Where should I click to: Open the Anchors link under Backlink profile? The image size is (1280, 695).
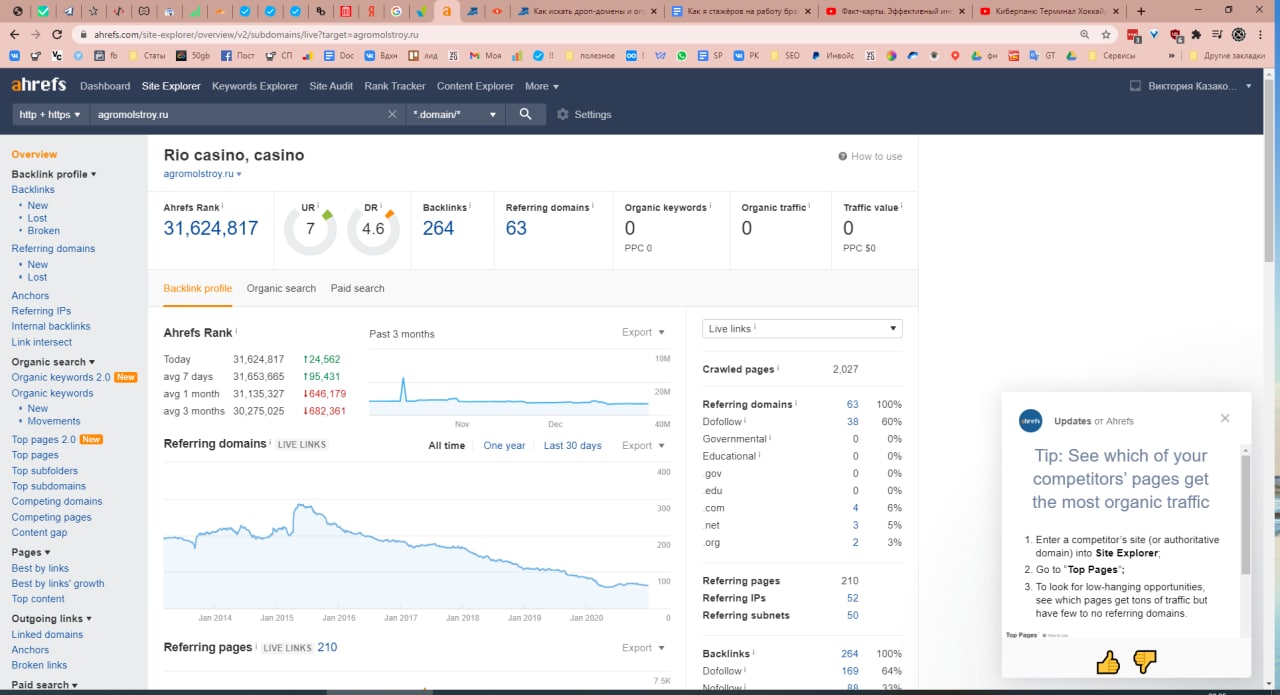pyautogui.click(x=30, y=296)
